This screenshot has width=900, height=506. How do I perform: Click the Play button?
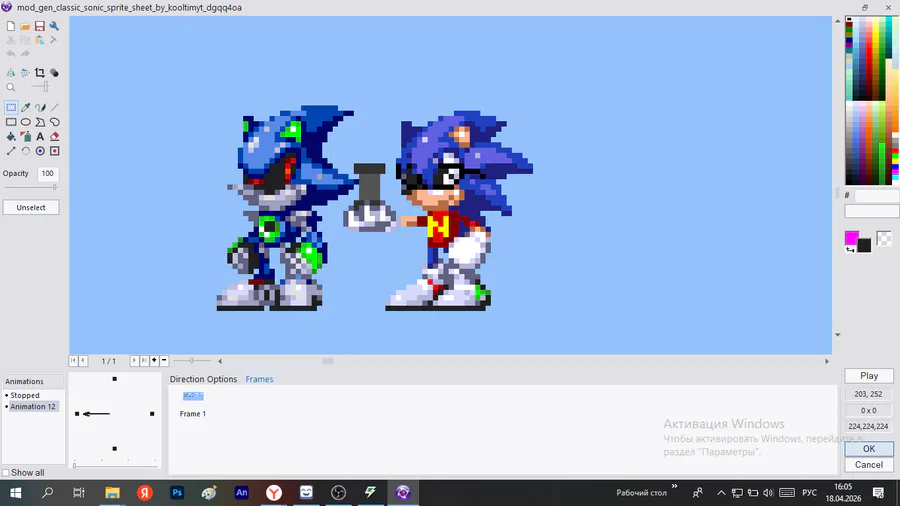[x=869, y=376]
